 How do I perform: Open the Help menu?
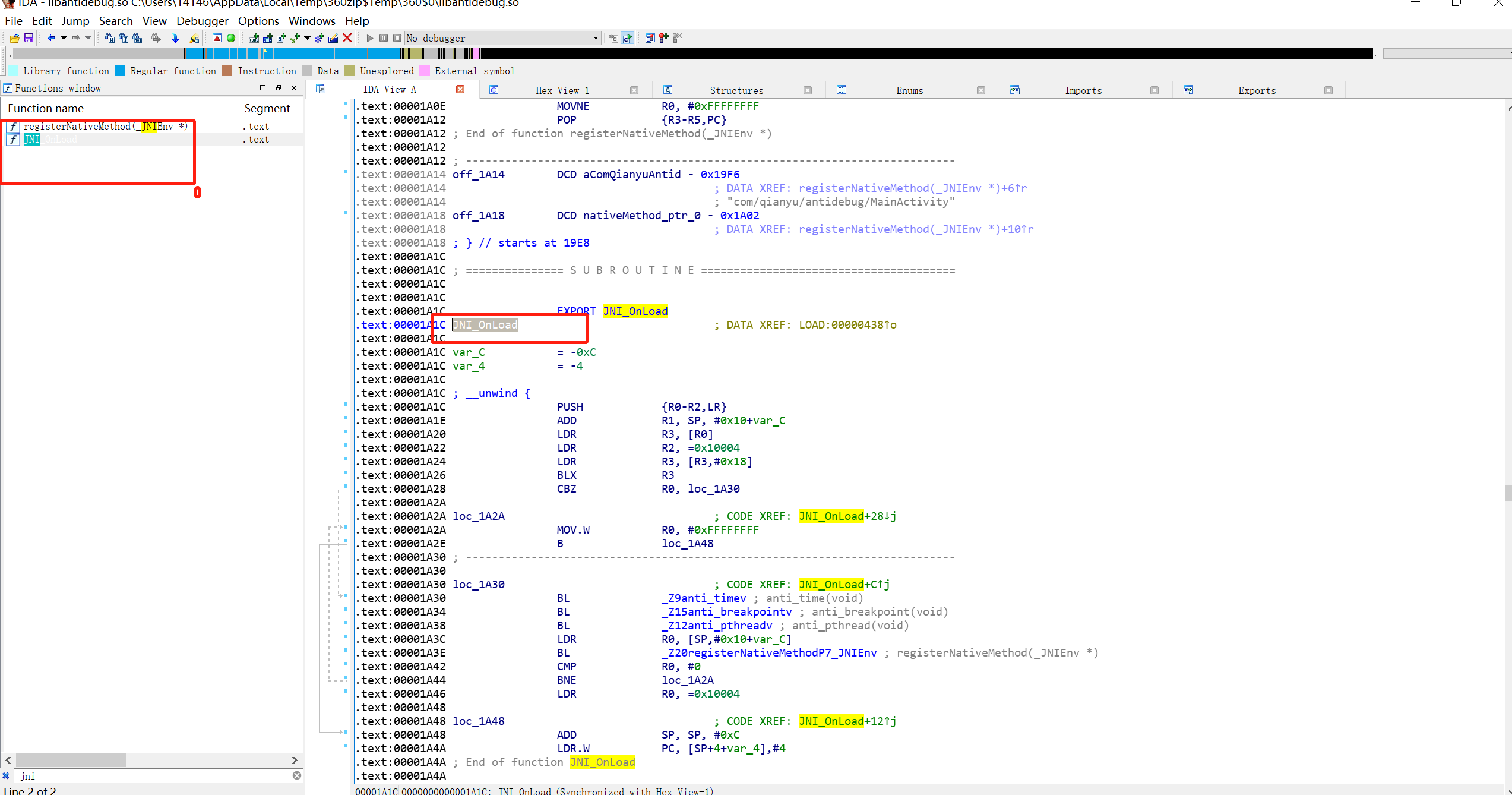click(x=357, y=21)
